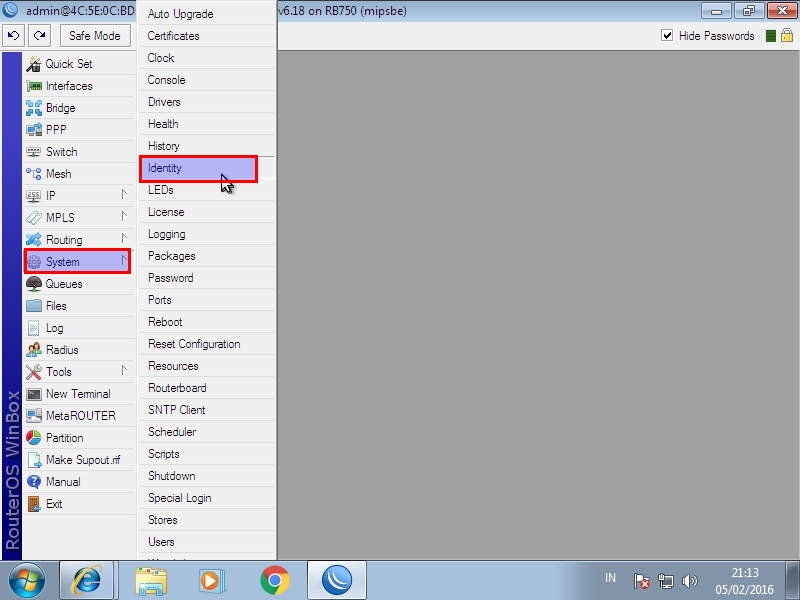Select Users in the System submenu
This screenshot has width=800, height=600.
pos(207,542)
